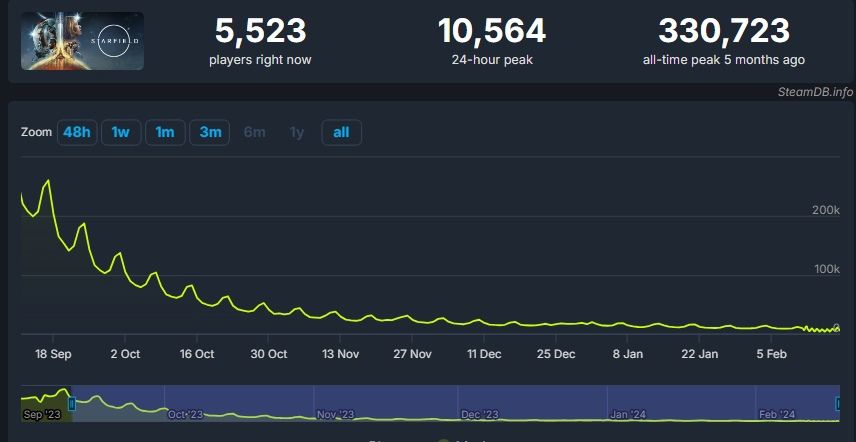Click the 8 Jan axis label
The height and width of the screenshot is (442, 856).
627,354
